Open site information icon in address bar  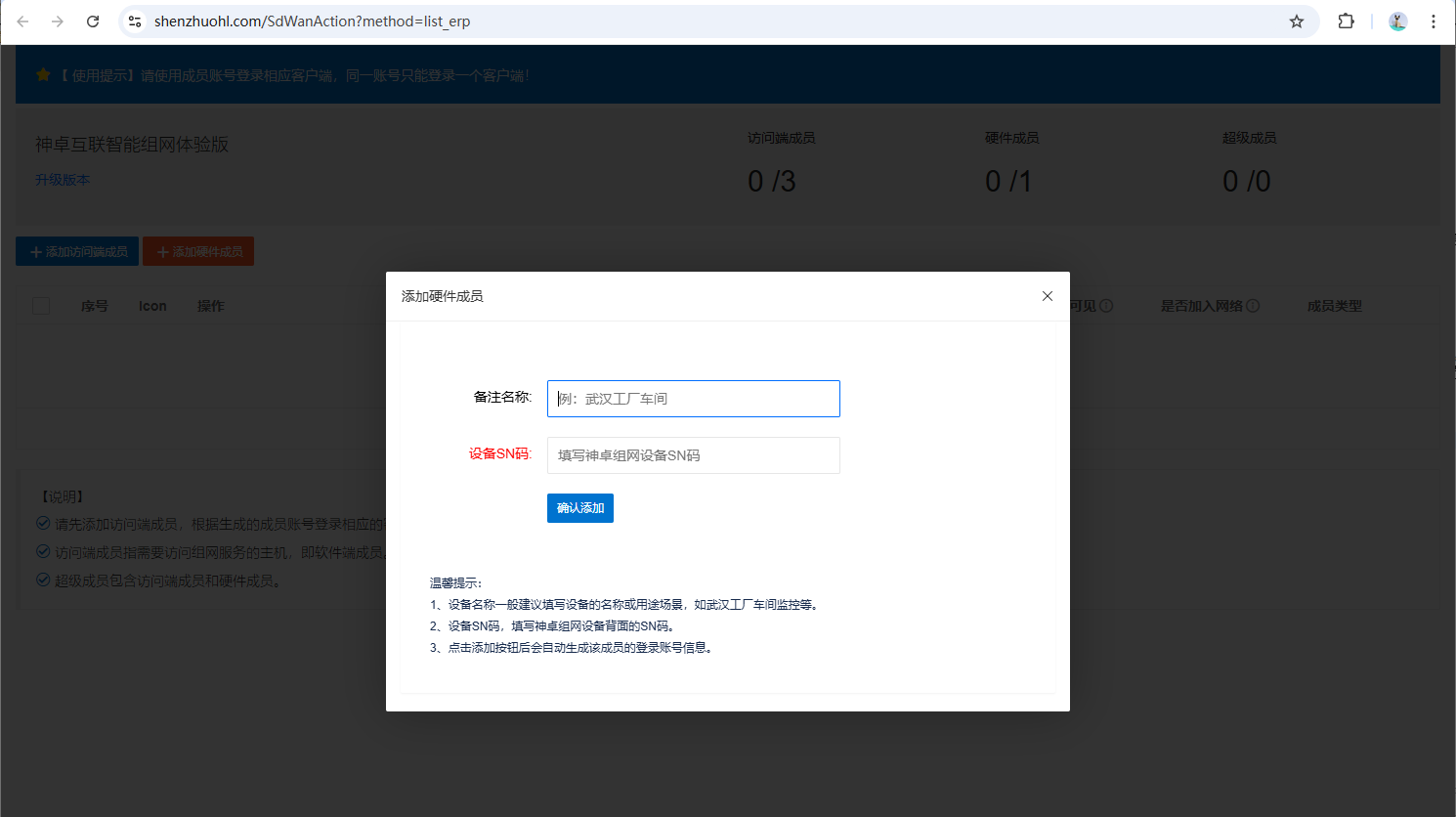tap(135, 21)
